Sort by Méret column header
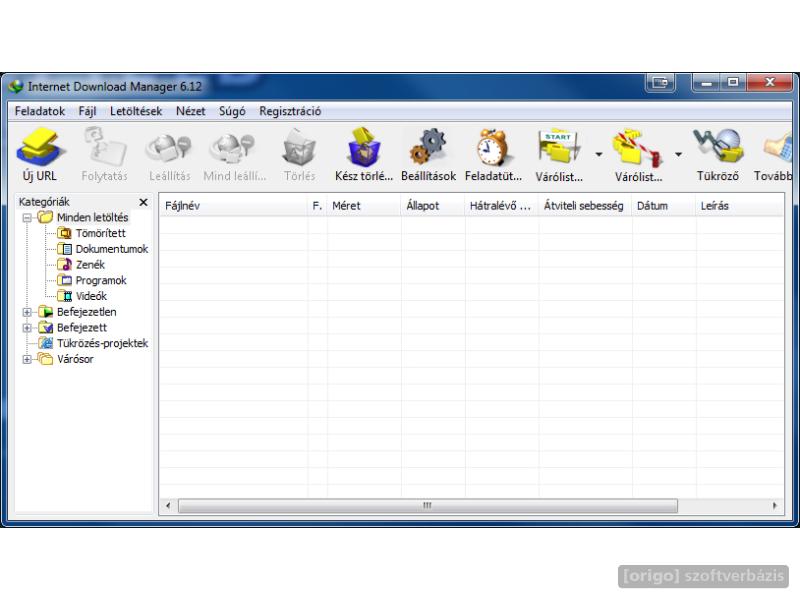This screenshot has height=600, width=800. coord(364,206)
